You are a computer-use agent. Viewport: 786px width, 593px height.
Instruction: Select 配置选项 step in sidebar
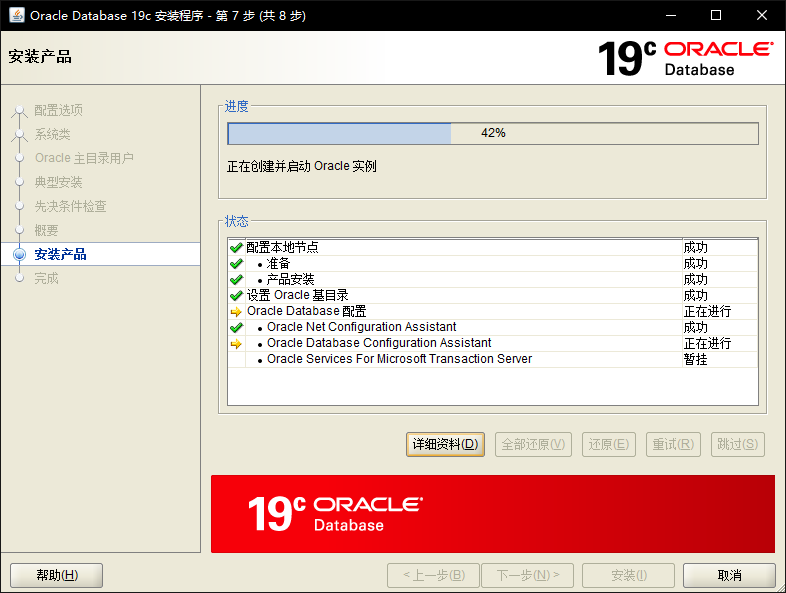pos(59,110)
